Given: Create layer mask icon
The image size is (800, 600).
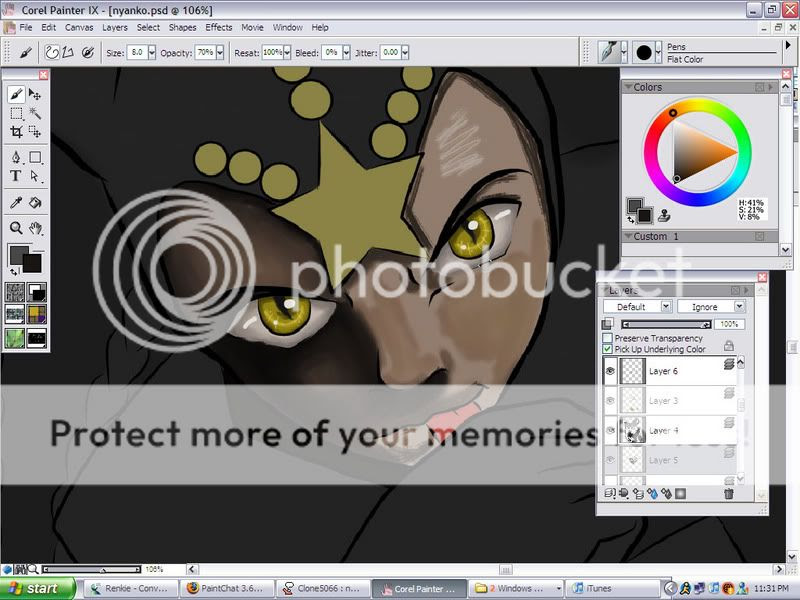Looking at the screenshot, I should [x=680, y=493].
